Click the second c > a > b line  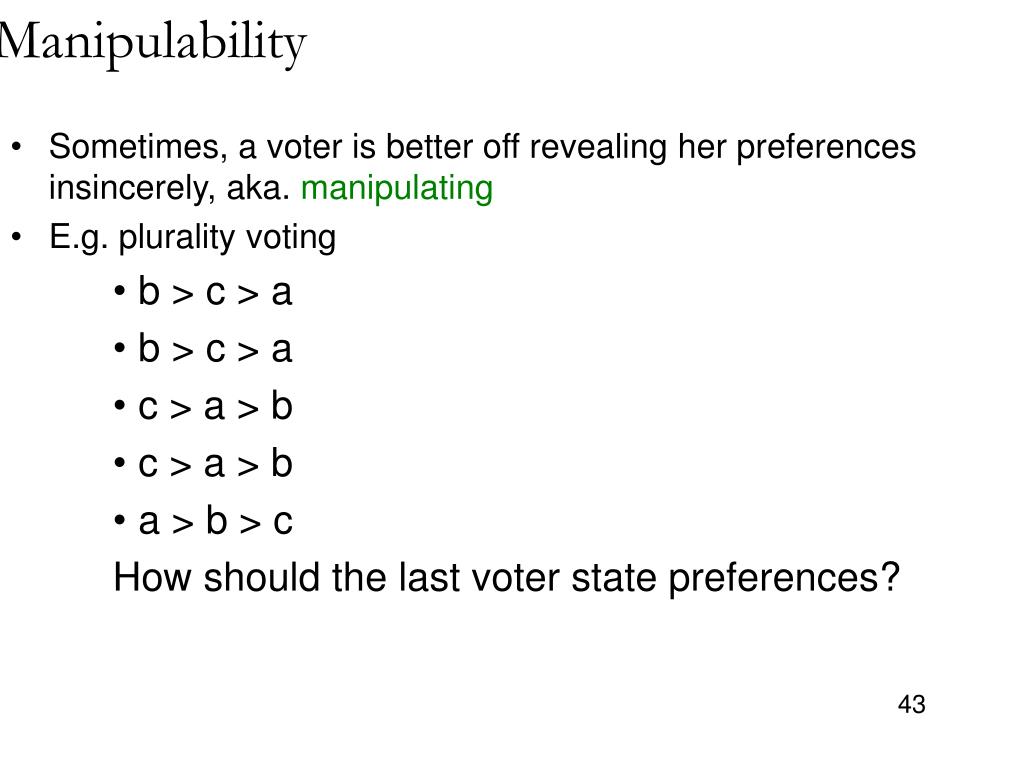[x=215, y=464]
